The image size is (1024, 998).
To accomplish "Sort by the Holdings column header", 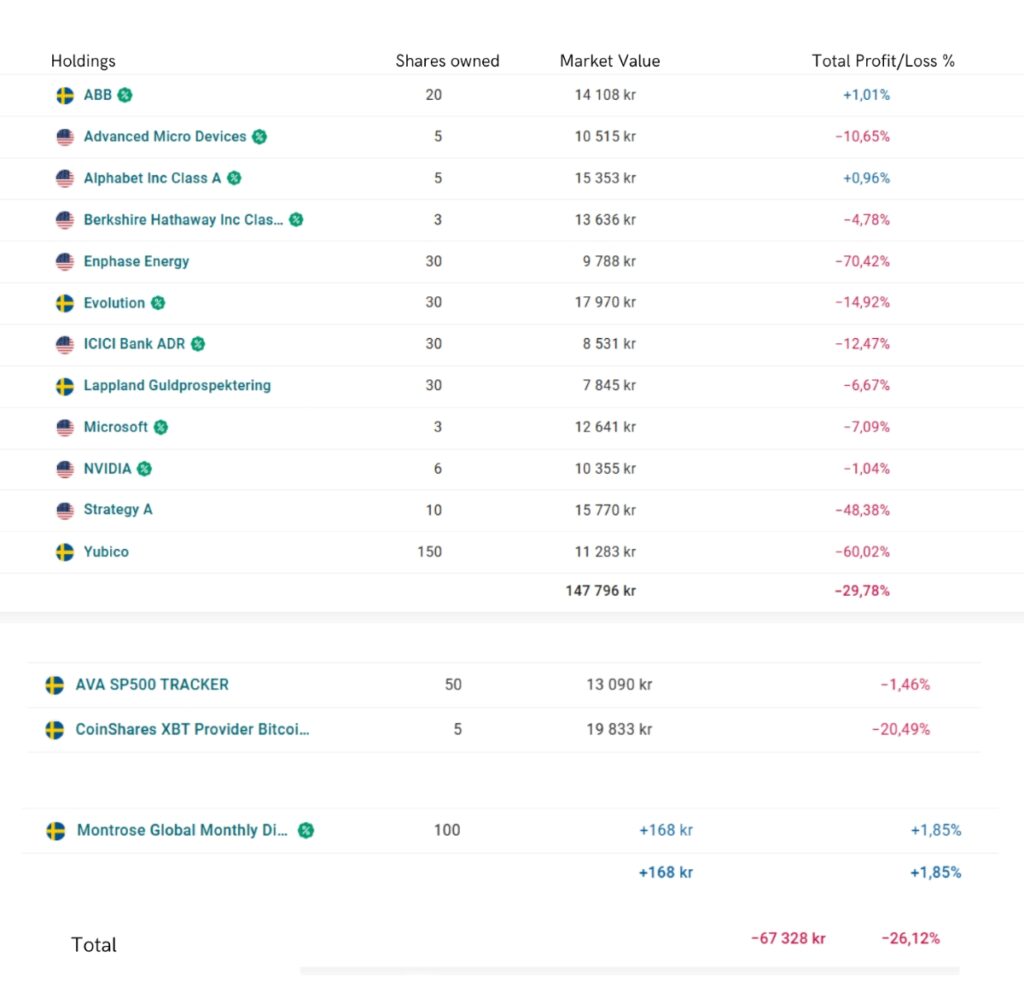I will [83, 61].
